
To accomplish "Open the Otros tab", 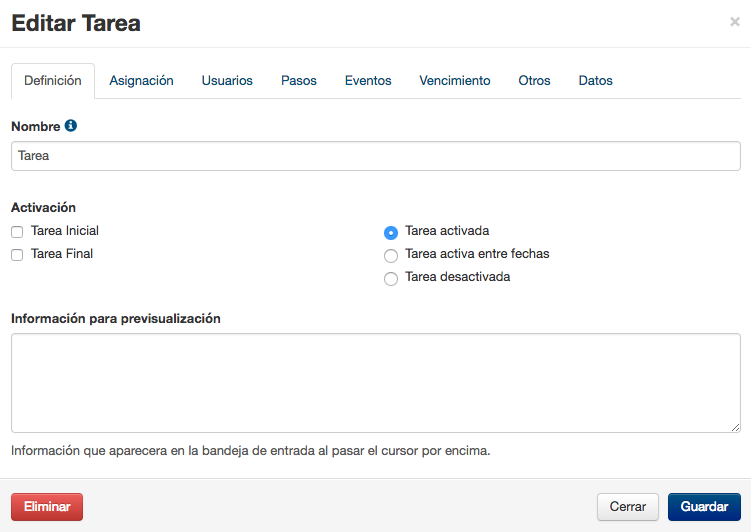I will (x=534, y=80).
